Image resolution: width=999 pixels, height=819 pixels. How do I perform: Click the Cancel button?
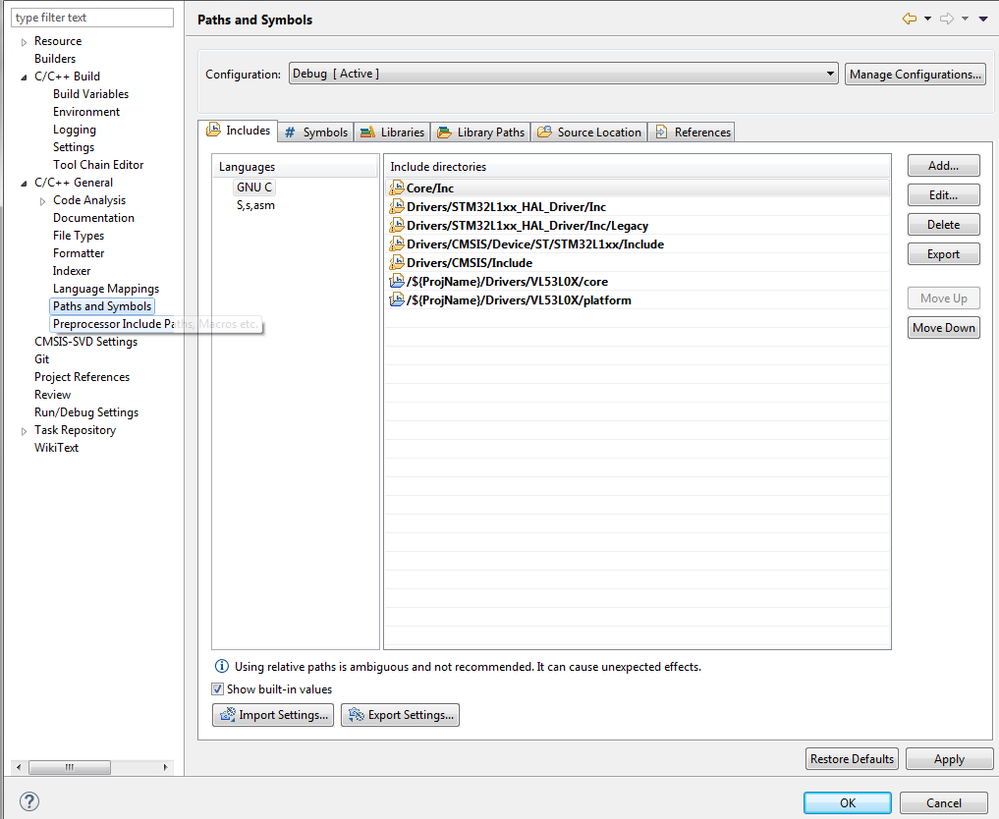[x=944, y=802]
